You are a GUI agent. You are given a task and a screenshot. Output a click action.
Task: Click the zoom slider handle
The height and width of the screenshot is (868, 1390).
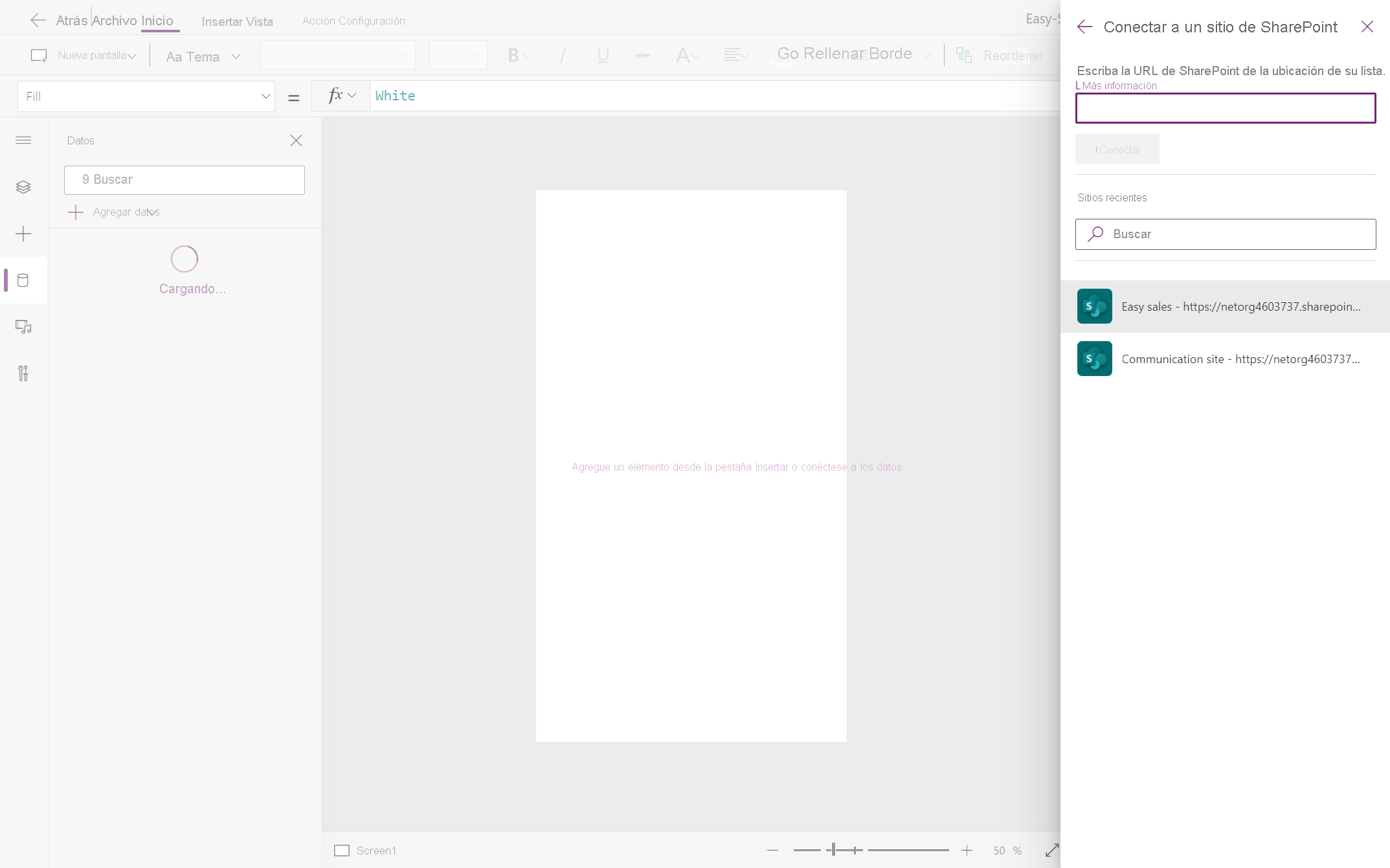click(x=833, y=850)
